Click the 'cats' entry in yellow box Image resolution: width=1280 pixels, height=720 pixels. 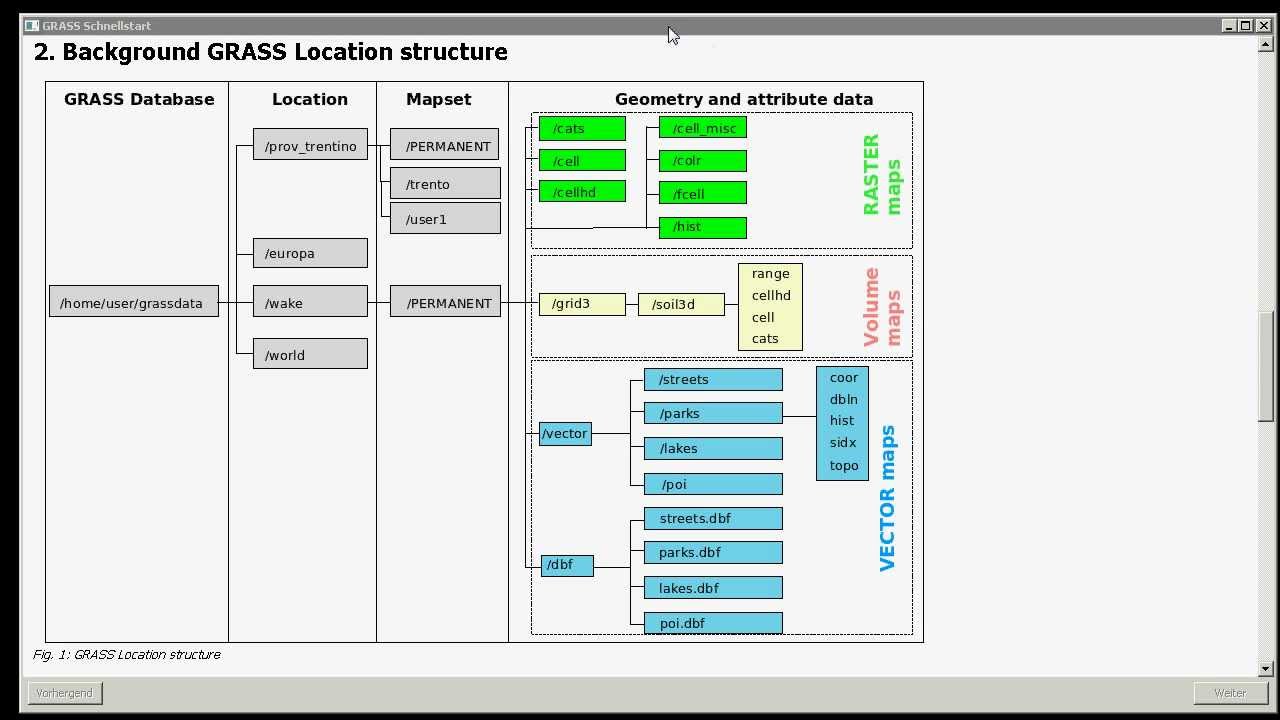click(765, 339)
